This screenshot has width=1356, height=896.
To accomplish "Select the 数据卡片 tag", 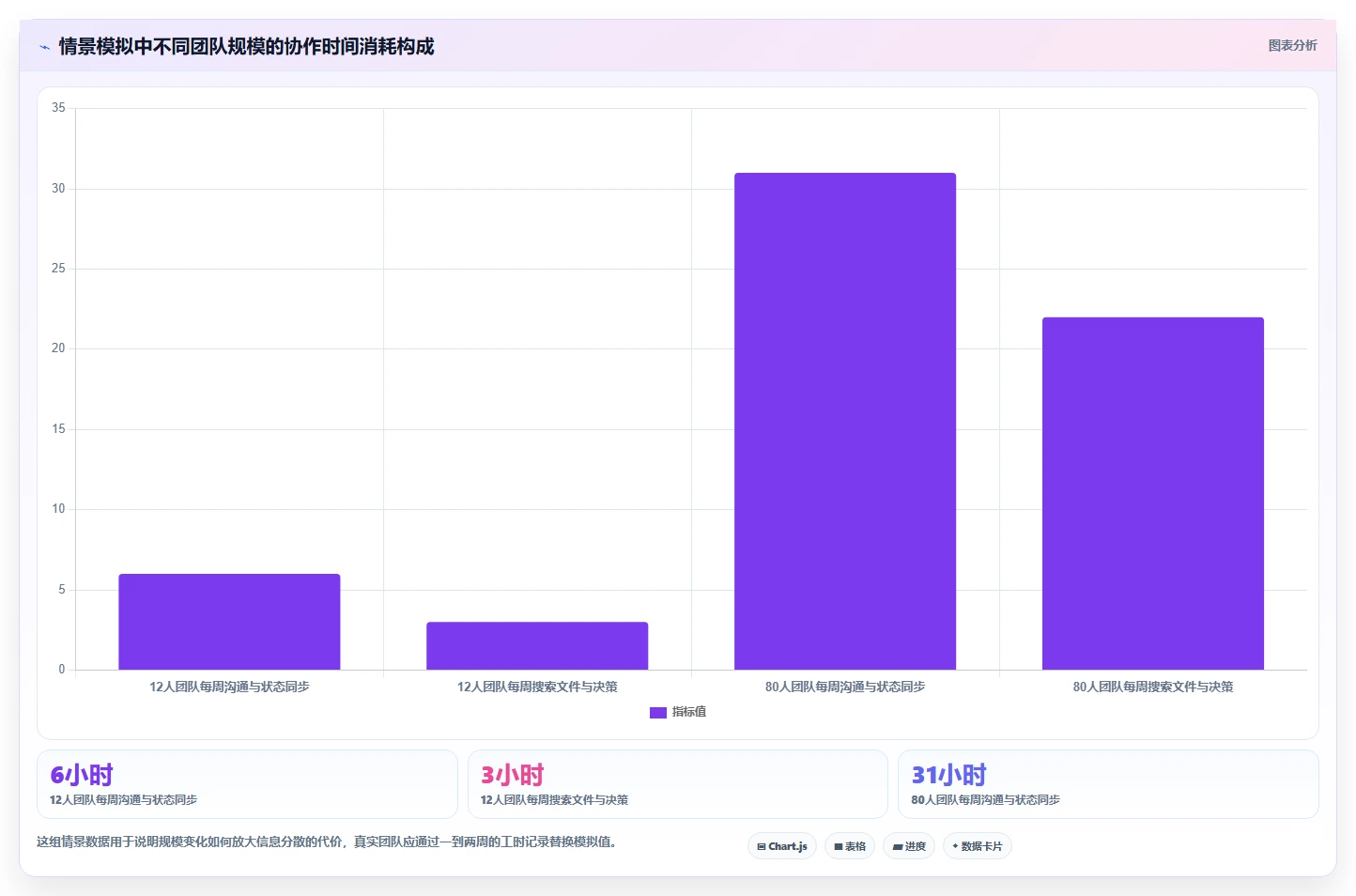I will 978,846.
